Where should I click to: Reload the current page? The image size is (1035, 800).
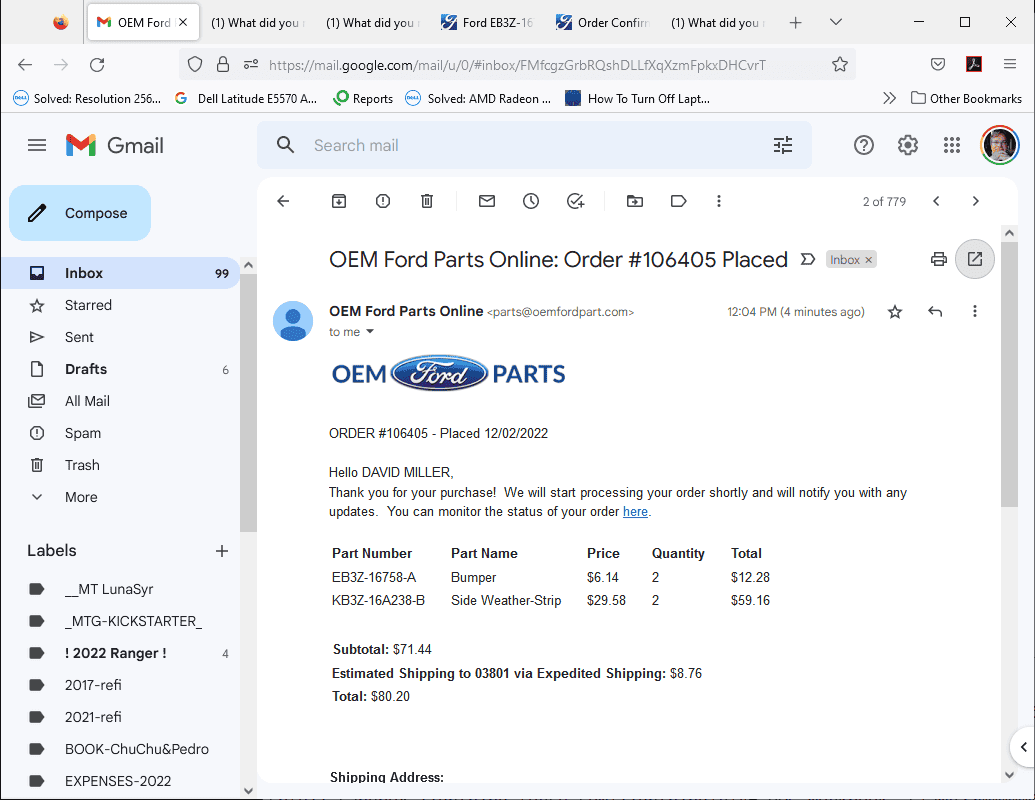coord(97,65)
